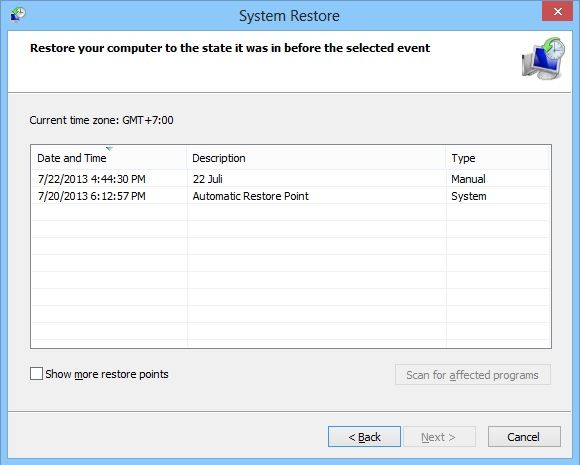Image resolution: width=580 pixels, height=465 pixels.
Task: Go to previous step with Back button
Action: tap(364, 437)
